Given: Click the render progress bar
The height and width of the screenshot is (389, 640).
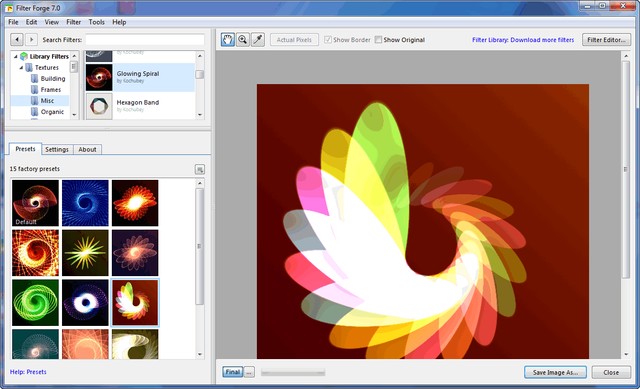Looking at the screenshot, I should click(293, 372).
